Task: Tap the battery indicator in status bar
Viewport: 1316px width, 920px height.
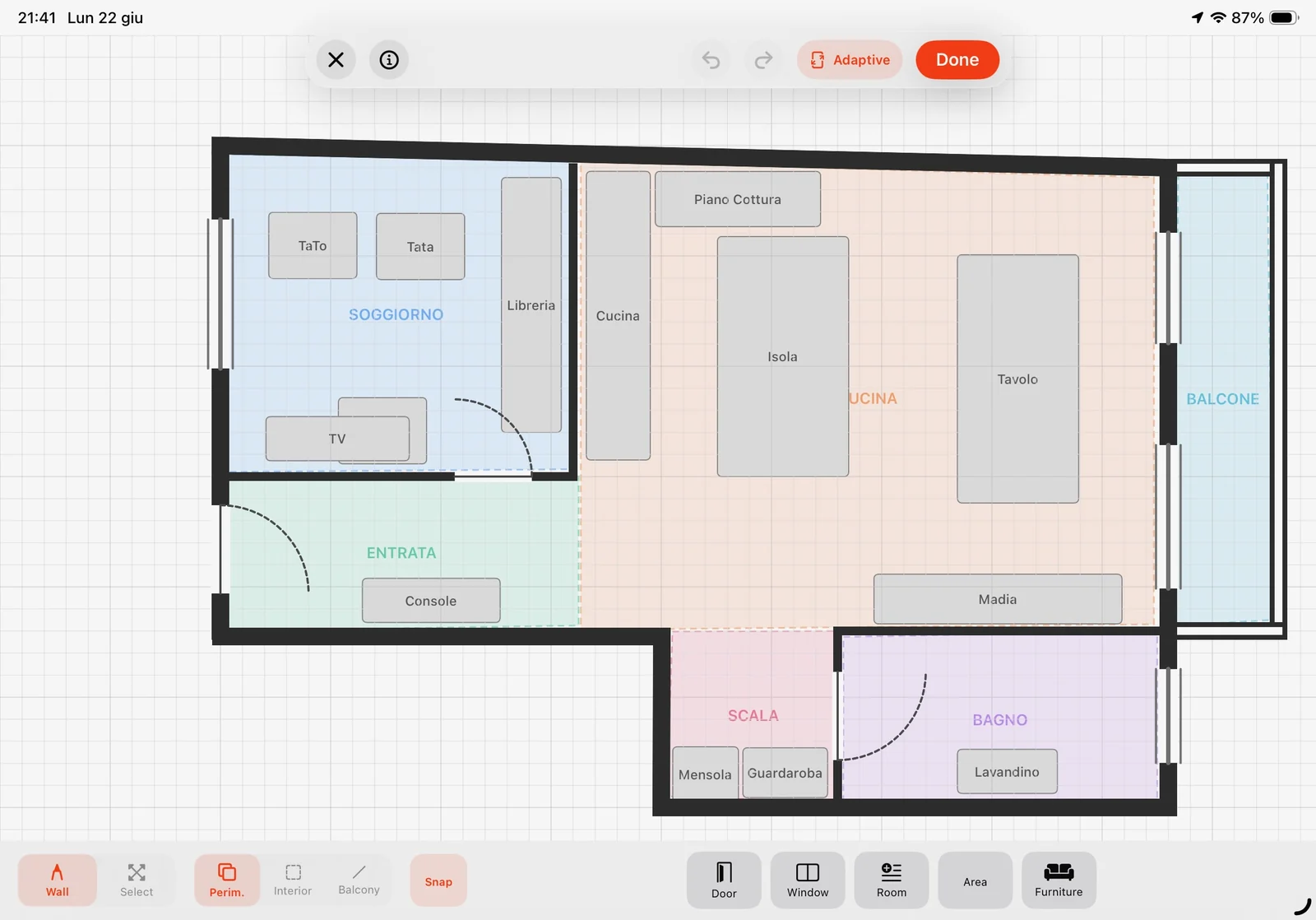Action: [1284, 18]
